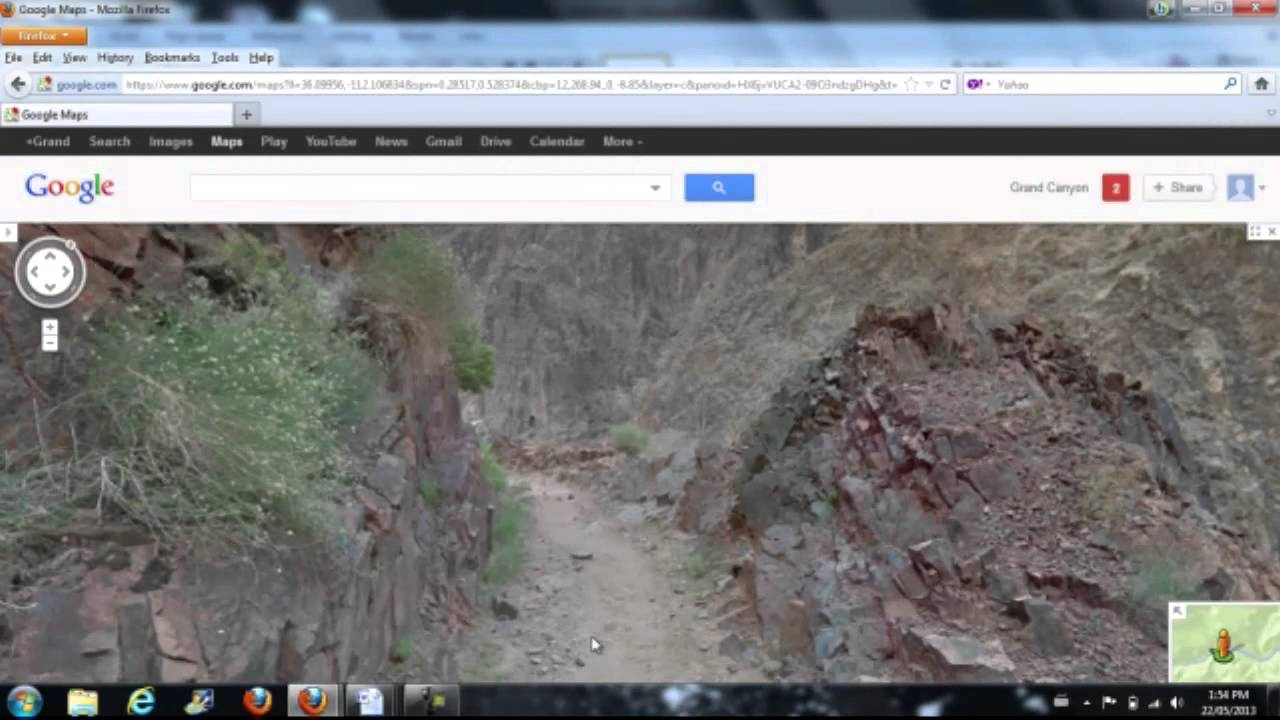Open a new tab with plus button
Viewport: 1280px width, 720px height.
click(246, 115)
